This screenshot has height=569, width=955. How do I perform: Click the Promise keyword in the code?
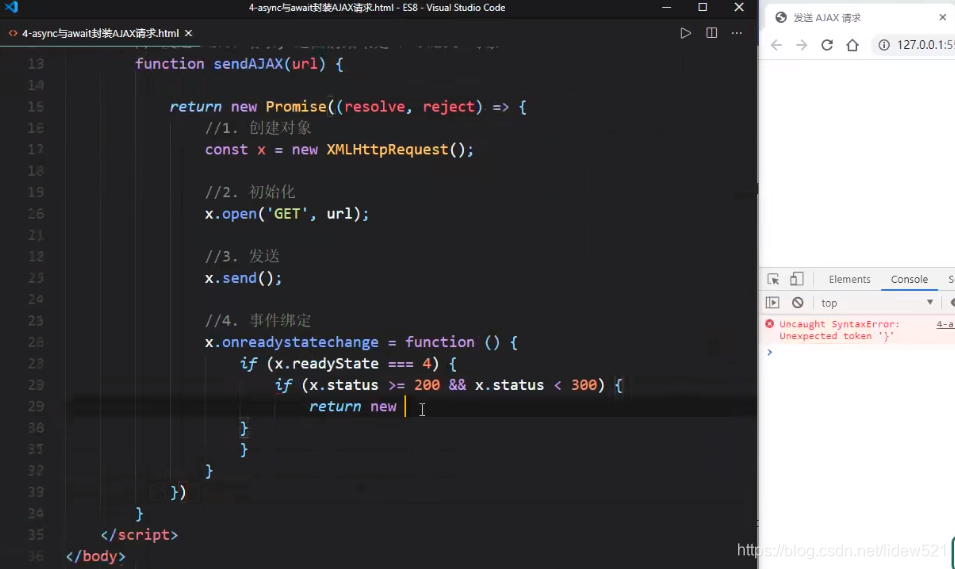pos(296,107)
